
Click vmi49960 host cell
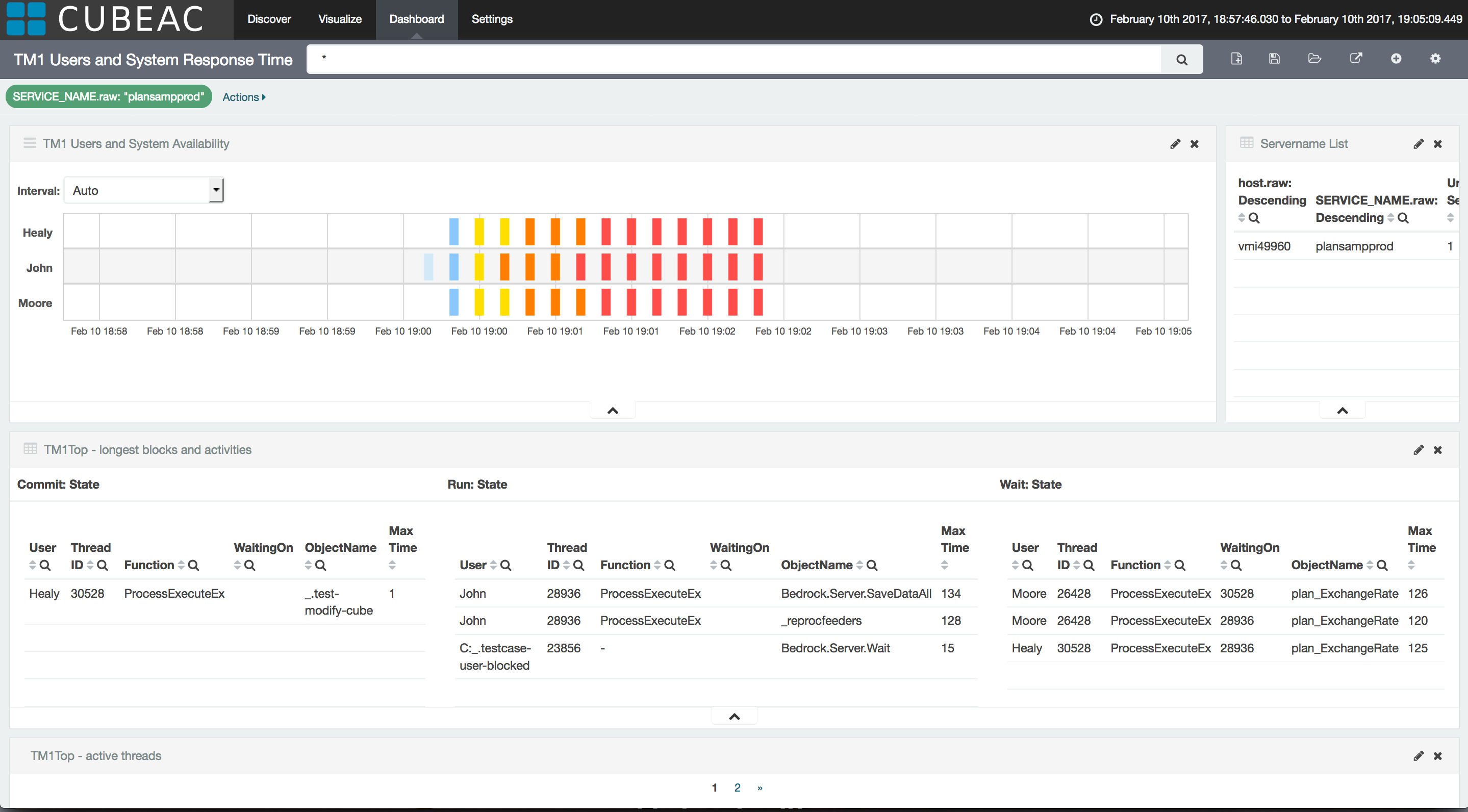tap(1264, 246)
